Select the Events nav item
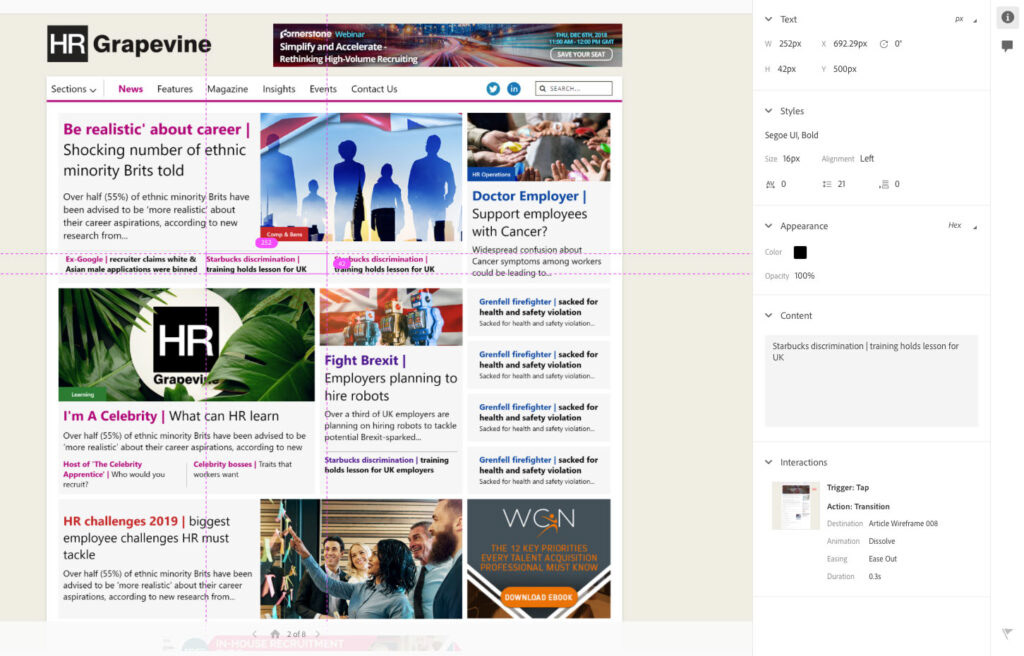Image resolution: width=1024 pixels, height=656 pixels. (x=323, y=89)
